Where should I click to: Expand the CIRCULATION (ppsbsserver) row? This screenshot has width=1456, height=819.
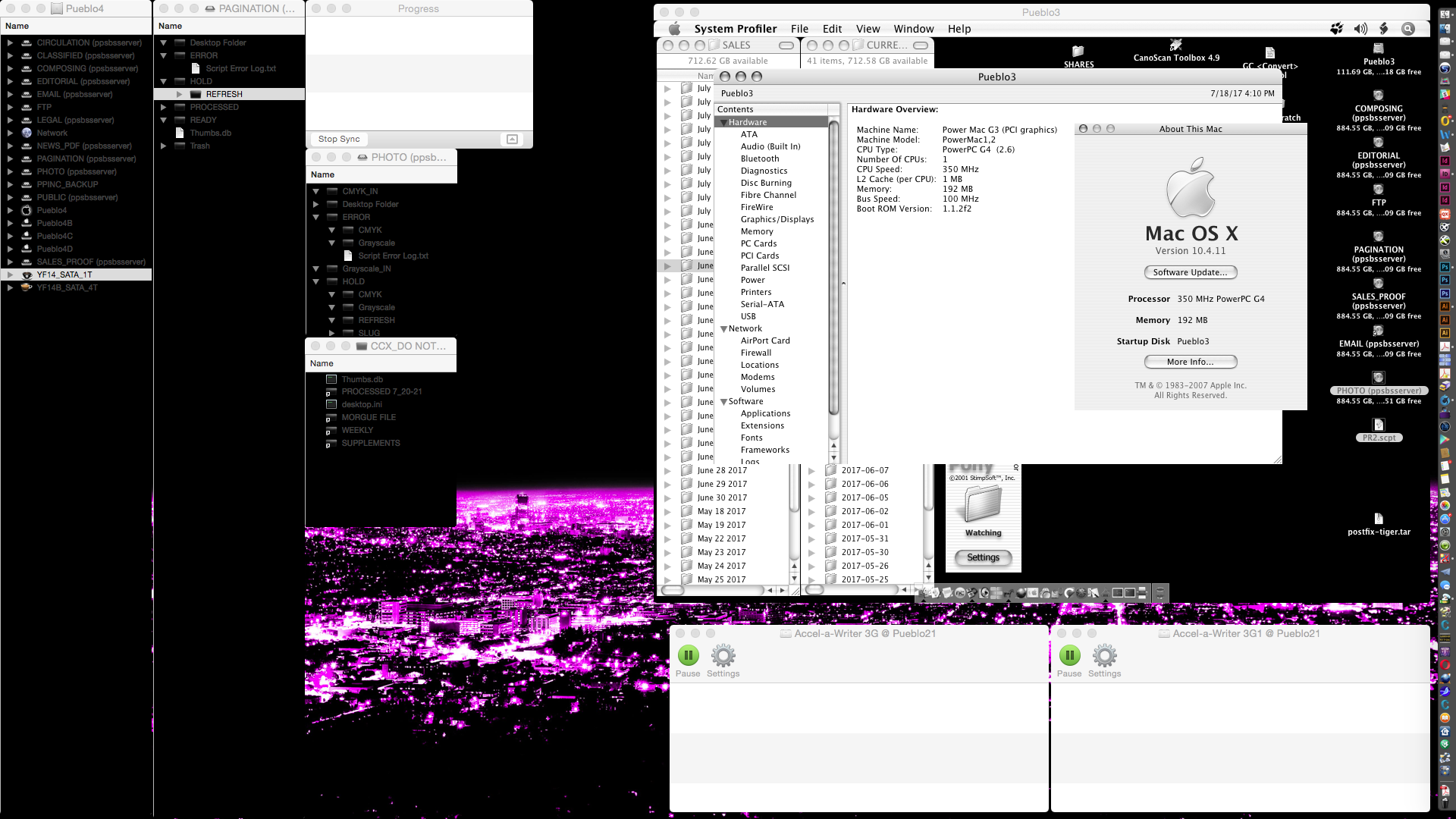tap(10, 43)
